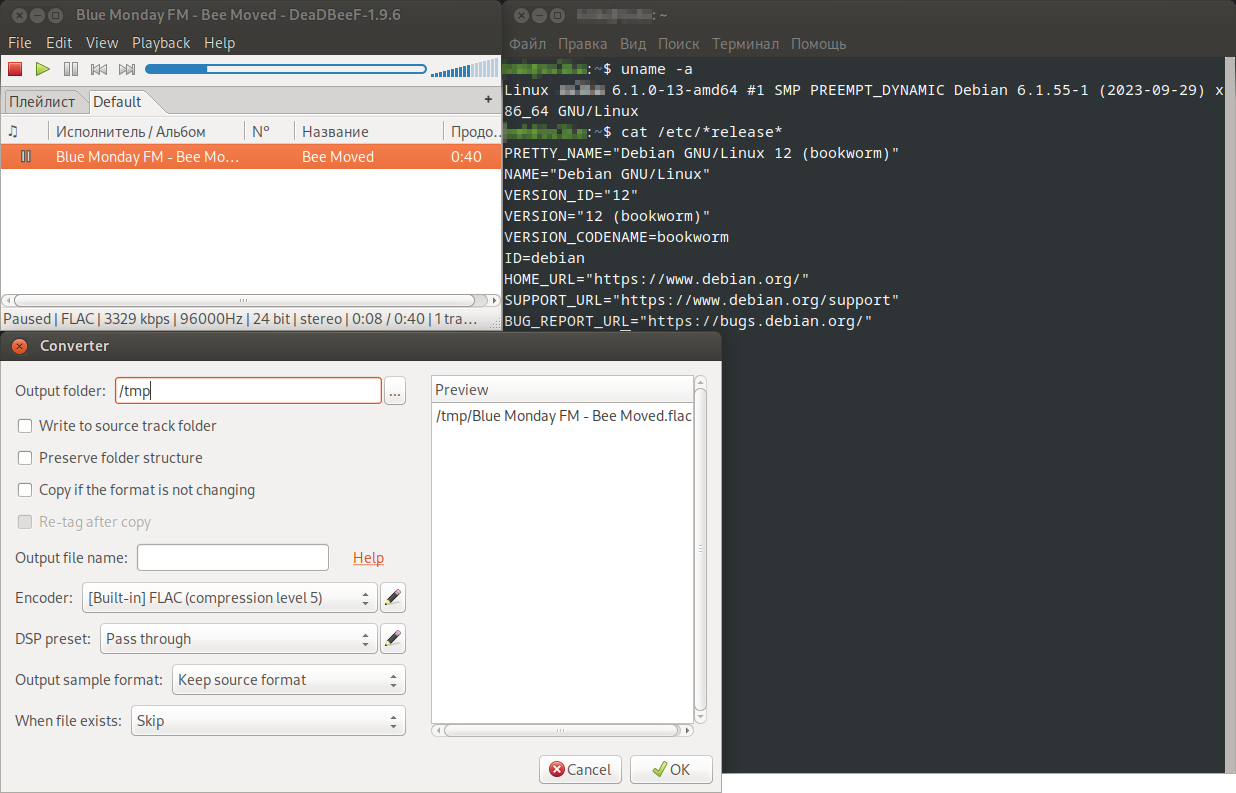Check Copy if the format is not changing
The height and width of the screenshot is (793, 1236).
point(25,490)
